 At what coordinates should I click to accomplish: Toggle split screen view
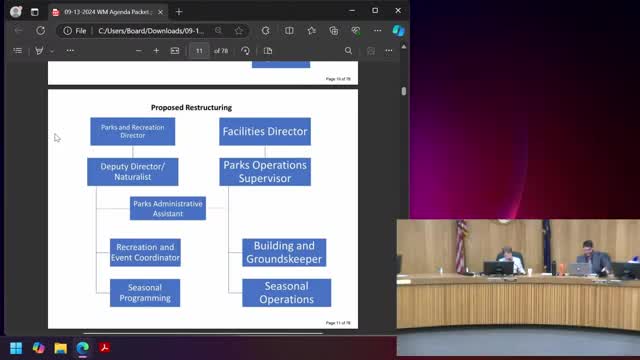tap(289, 31)
